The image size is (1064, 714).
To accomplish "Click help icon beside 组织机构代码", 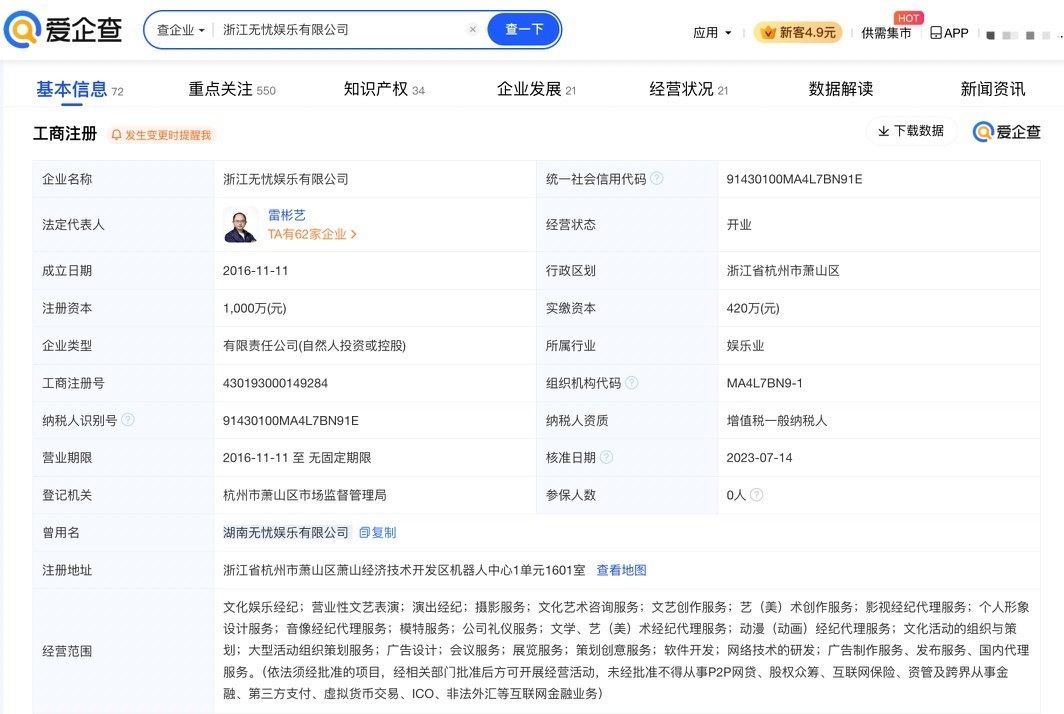I will [x=632, y=383].
